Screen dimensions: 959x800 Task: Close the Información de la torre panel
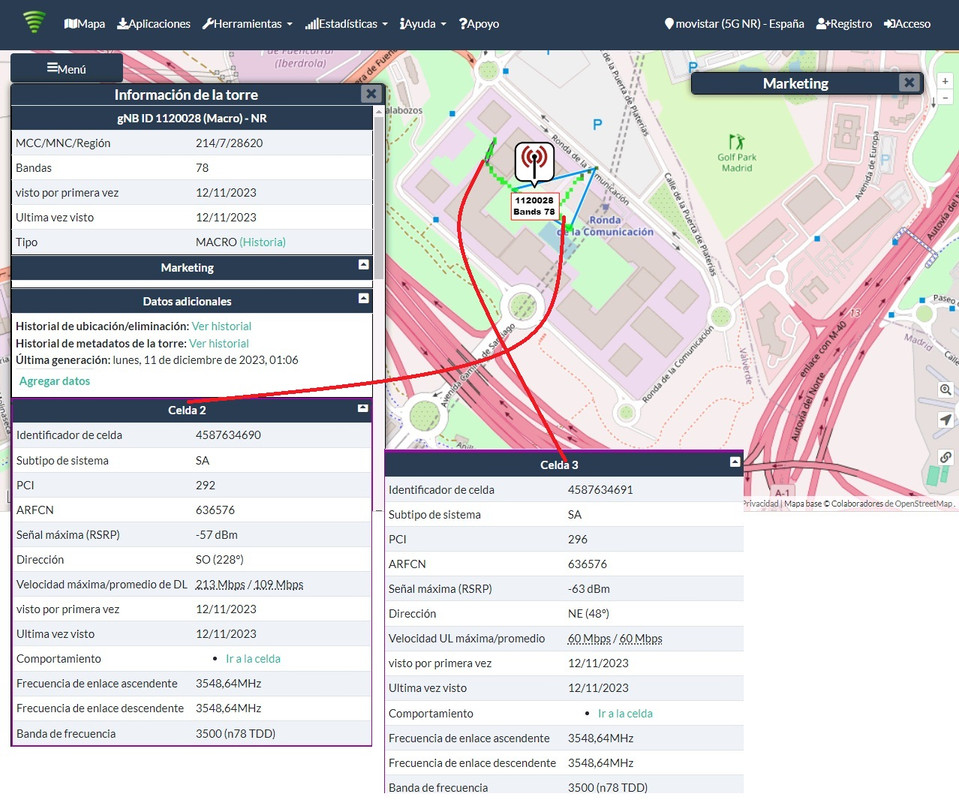click(371, 94)
